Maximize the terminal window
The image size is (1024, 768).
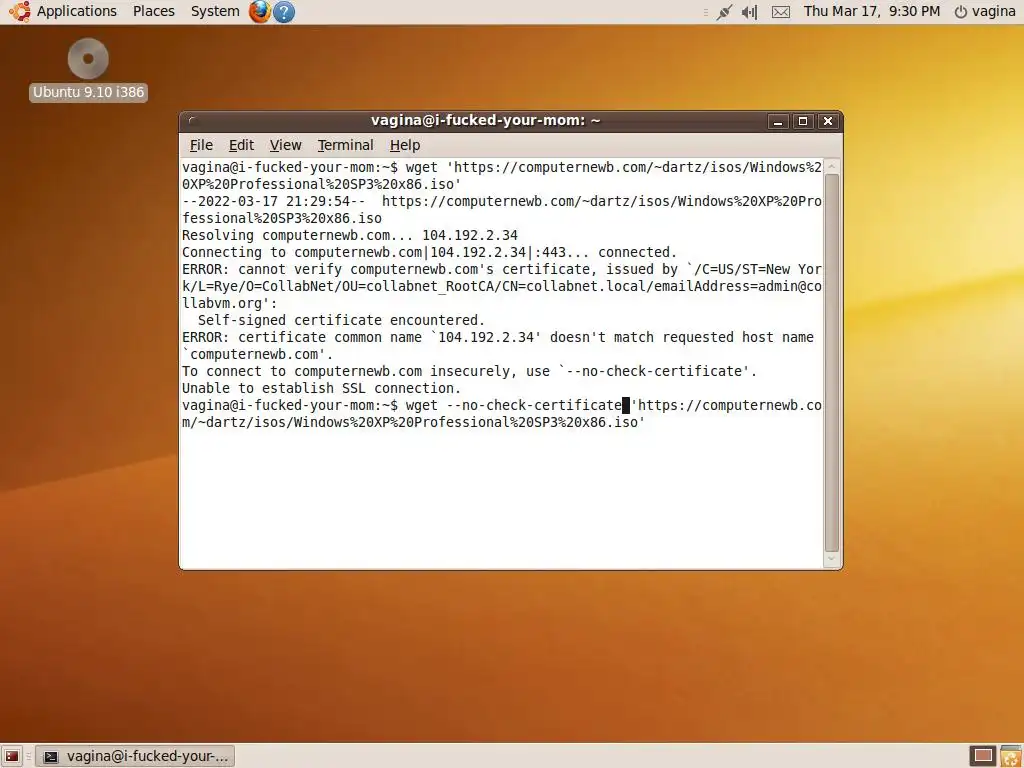(803, 121)
